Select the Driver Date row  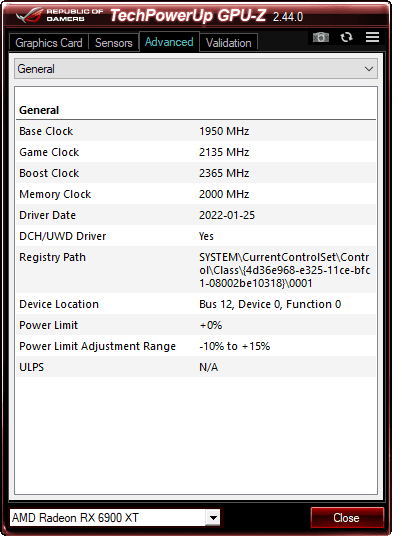coord(196,215)
